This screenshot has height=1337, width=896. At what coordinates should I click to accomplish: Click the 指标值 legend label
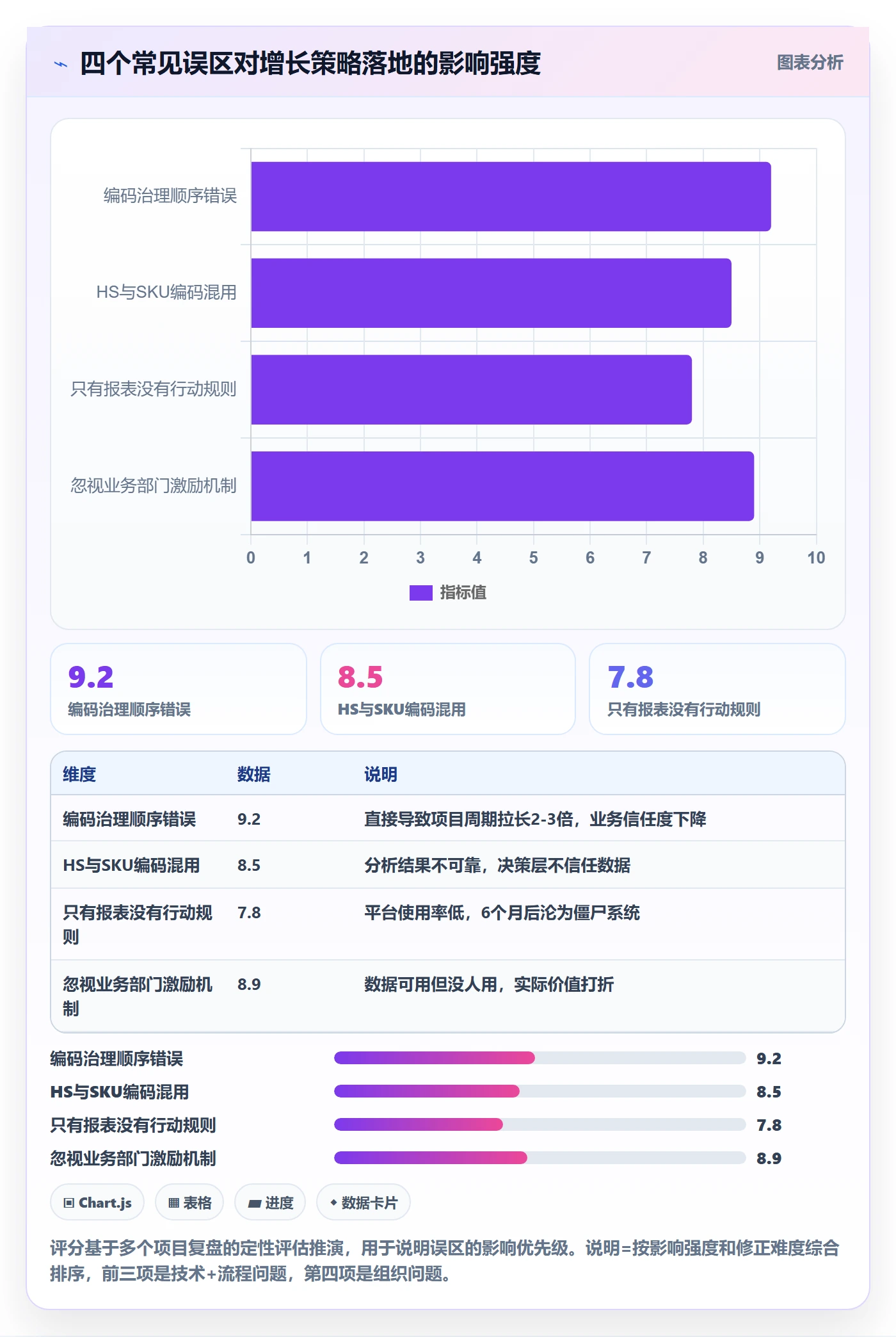point(463,593)
